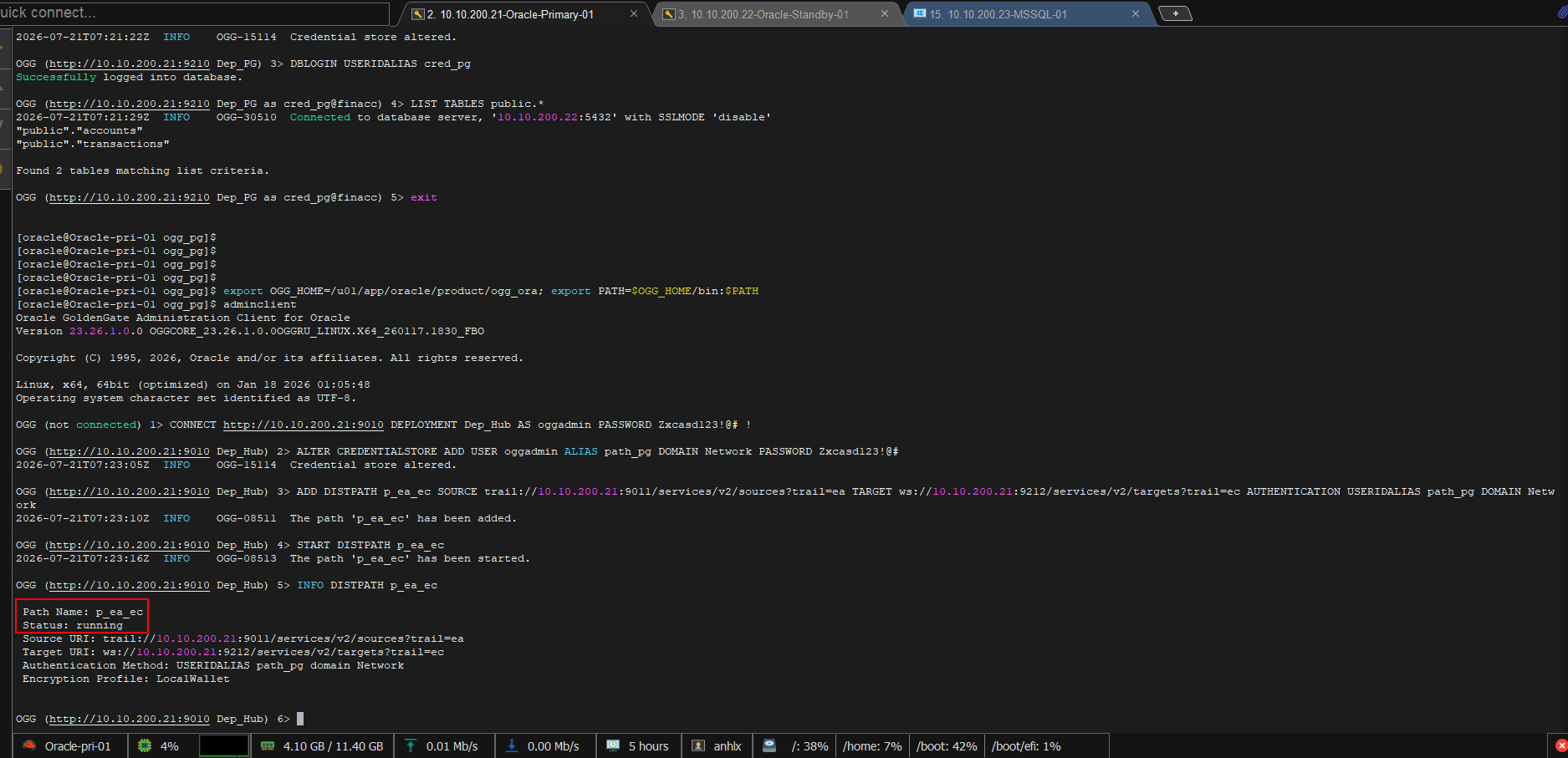This screenshot has height=758, width=1568.
Task: Close the Oracle-Standby-01 session tab
Action: [x=885, y=13]
